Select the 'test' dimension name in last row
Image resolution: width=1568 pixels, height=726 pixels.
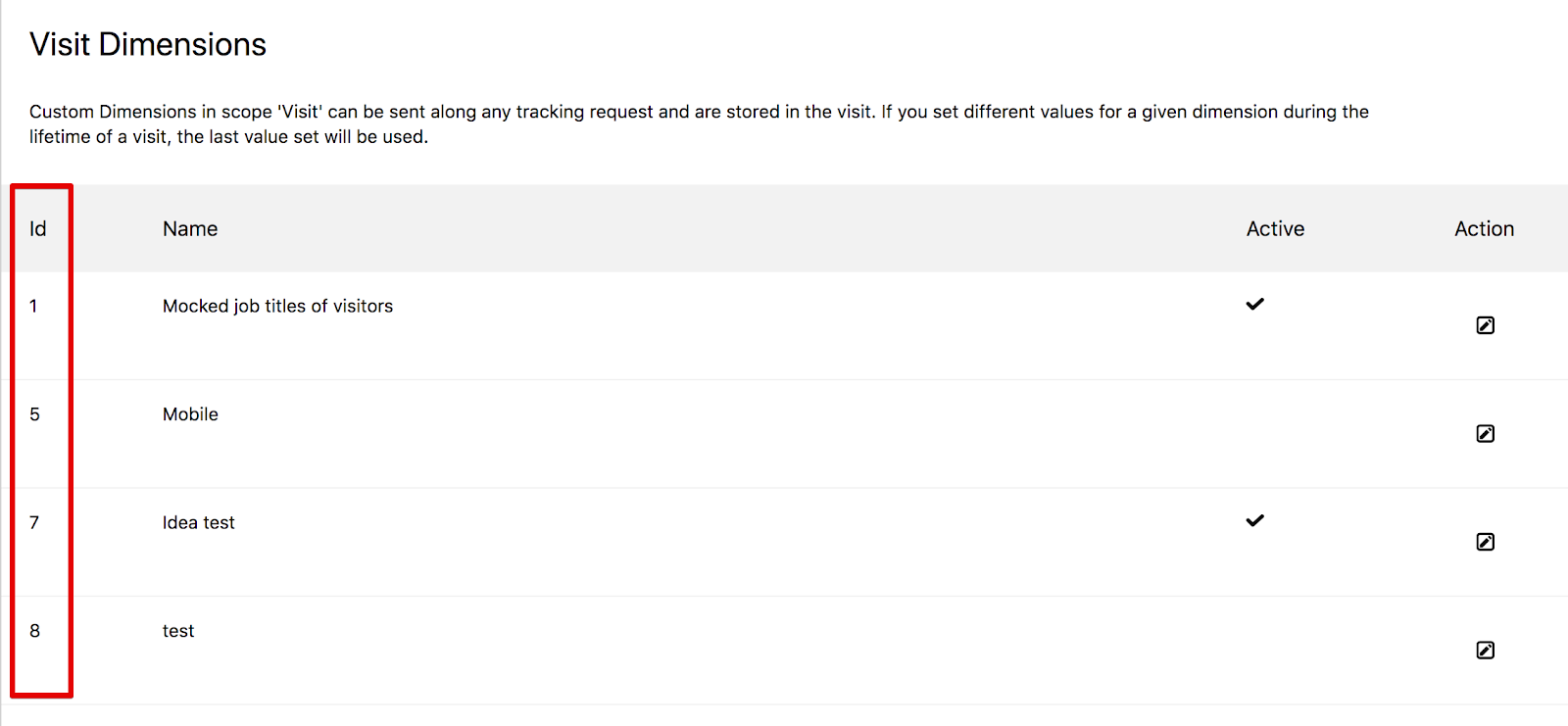point(178,631)
